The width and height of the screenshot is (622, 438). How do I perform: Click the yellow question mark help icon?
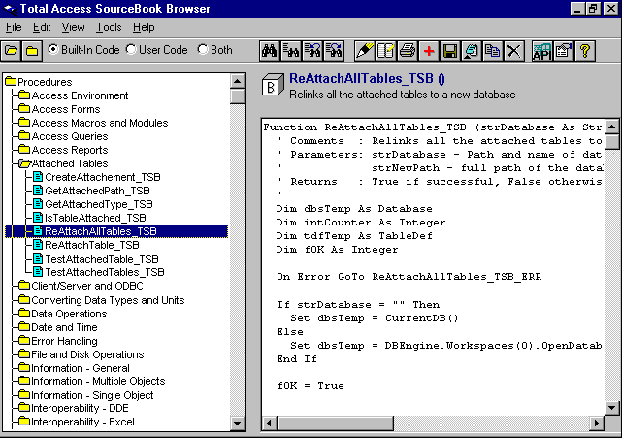pyautogui.click(x=585, y=51)
